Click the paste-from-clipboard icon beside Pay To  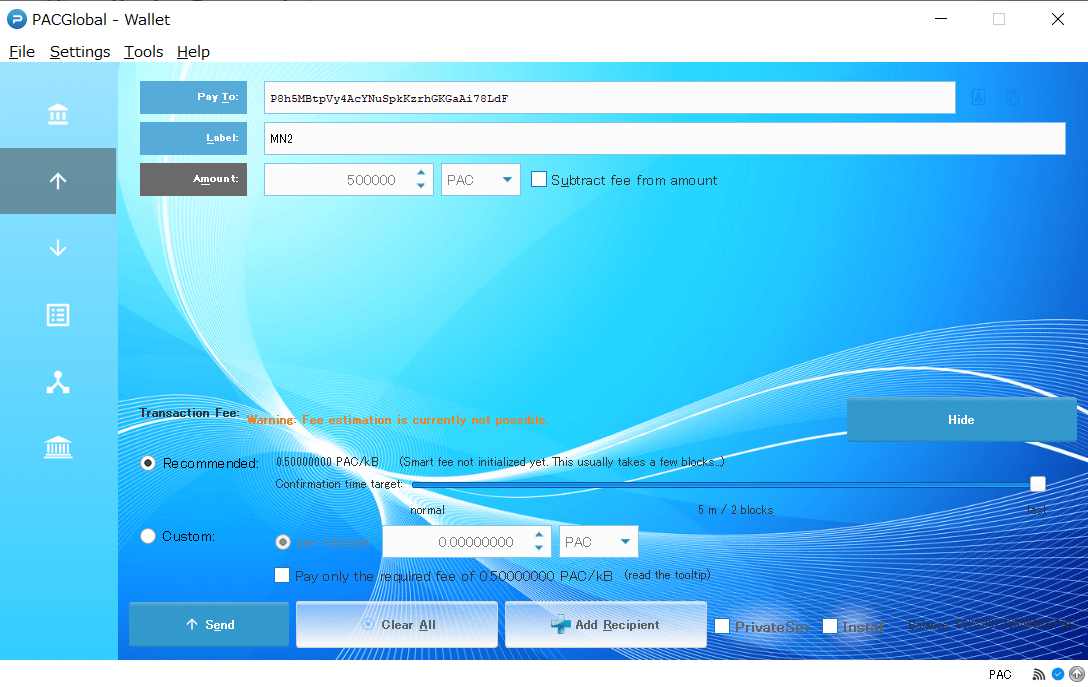(x=1013, y=97)
